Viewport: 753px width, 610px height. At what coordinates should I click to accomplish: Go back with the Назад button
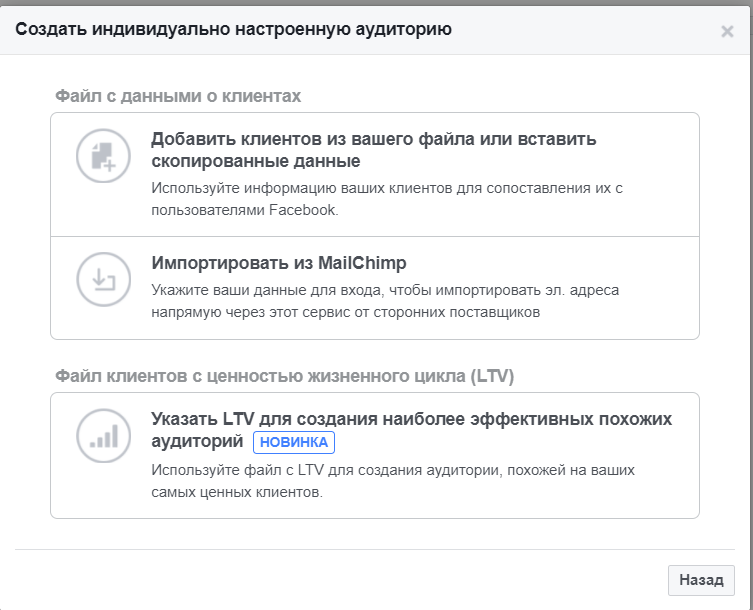coord(701,579)
